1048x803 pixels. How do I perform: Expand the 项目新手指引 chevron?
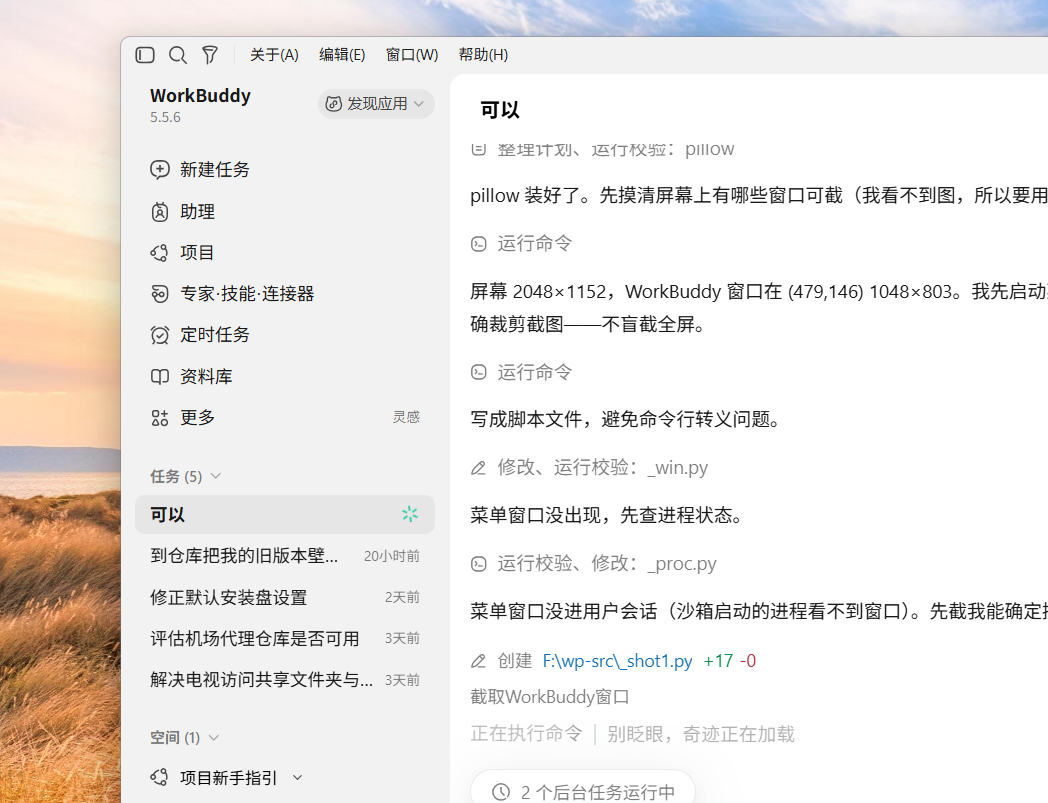click(298, 778)
